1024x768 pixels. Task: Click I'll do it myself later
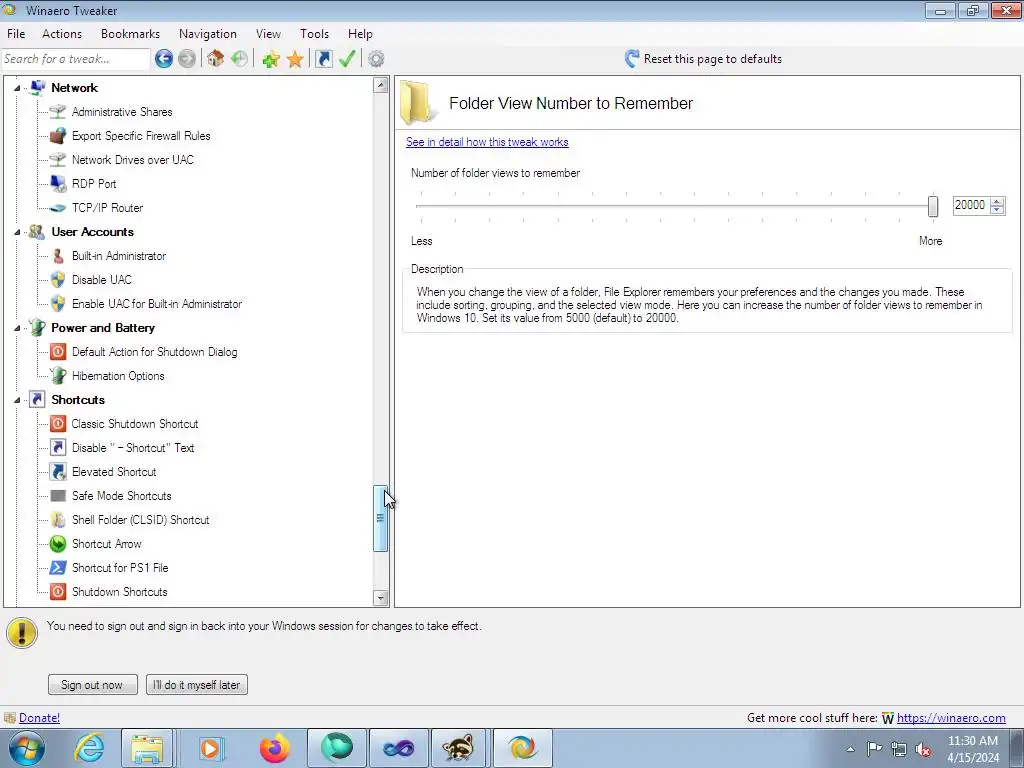[x=197, y=684]
